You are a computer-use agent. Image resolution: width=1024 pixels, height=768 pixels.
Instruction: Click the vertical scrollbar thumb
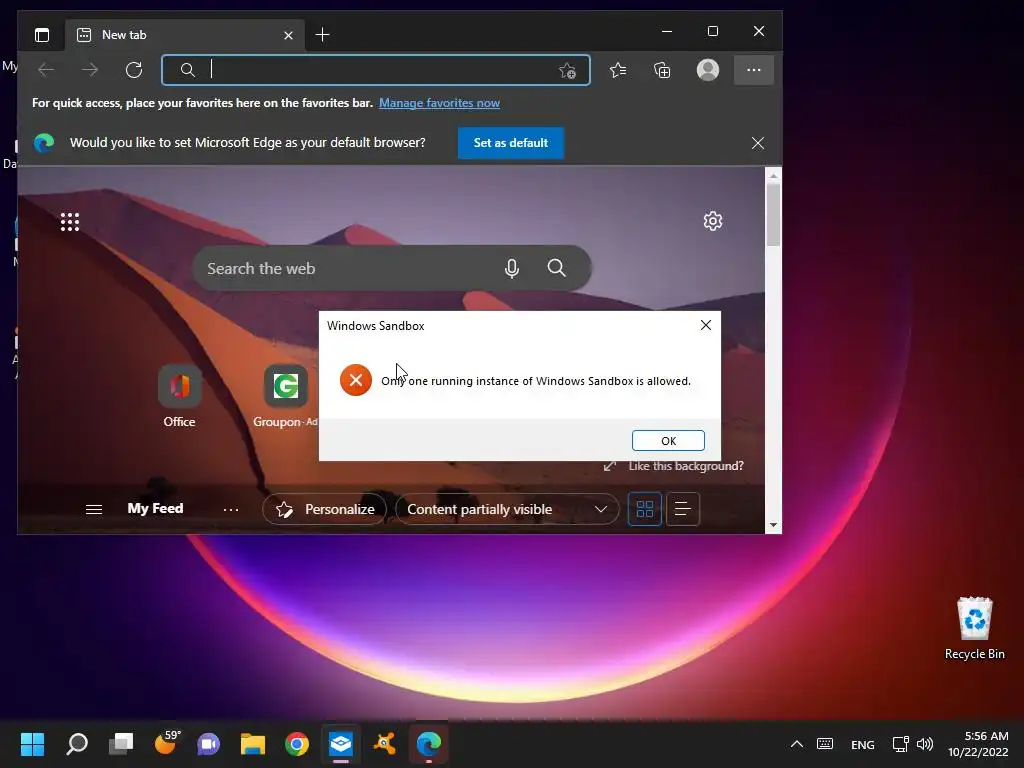[x=773, y=215]
